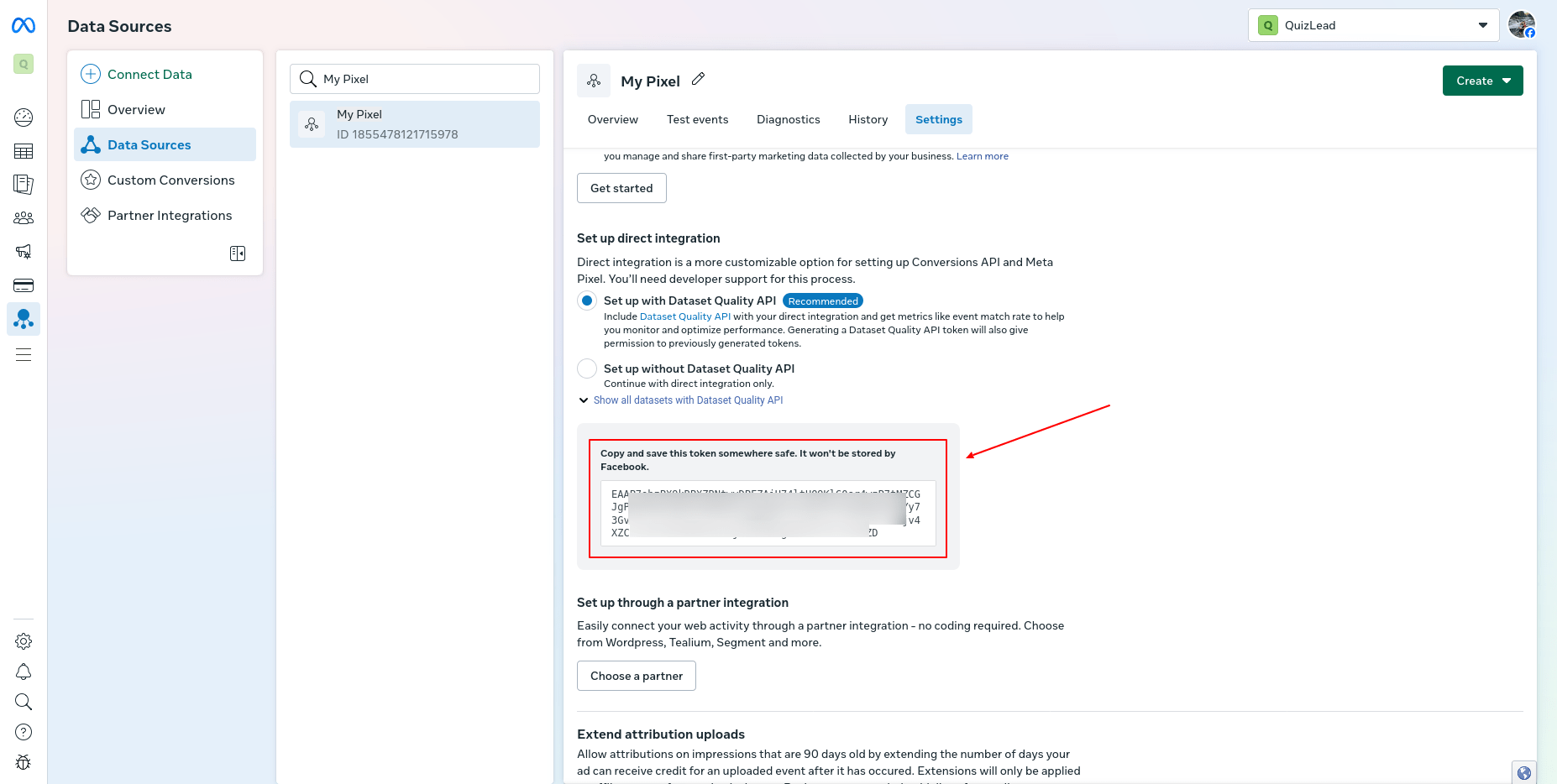Click the Recommended badge
Image resolution: width=1557 pixels, height=784 pixels.
point(823,301)
